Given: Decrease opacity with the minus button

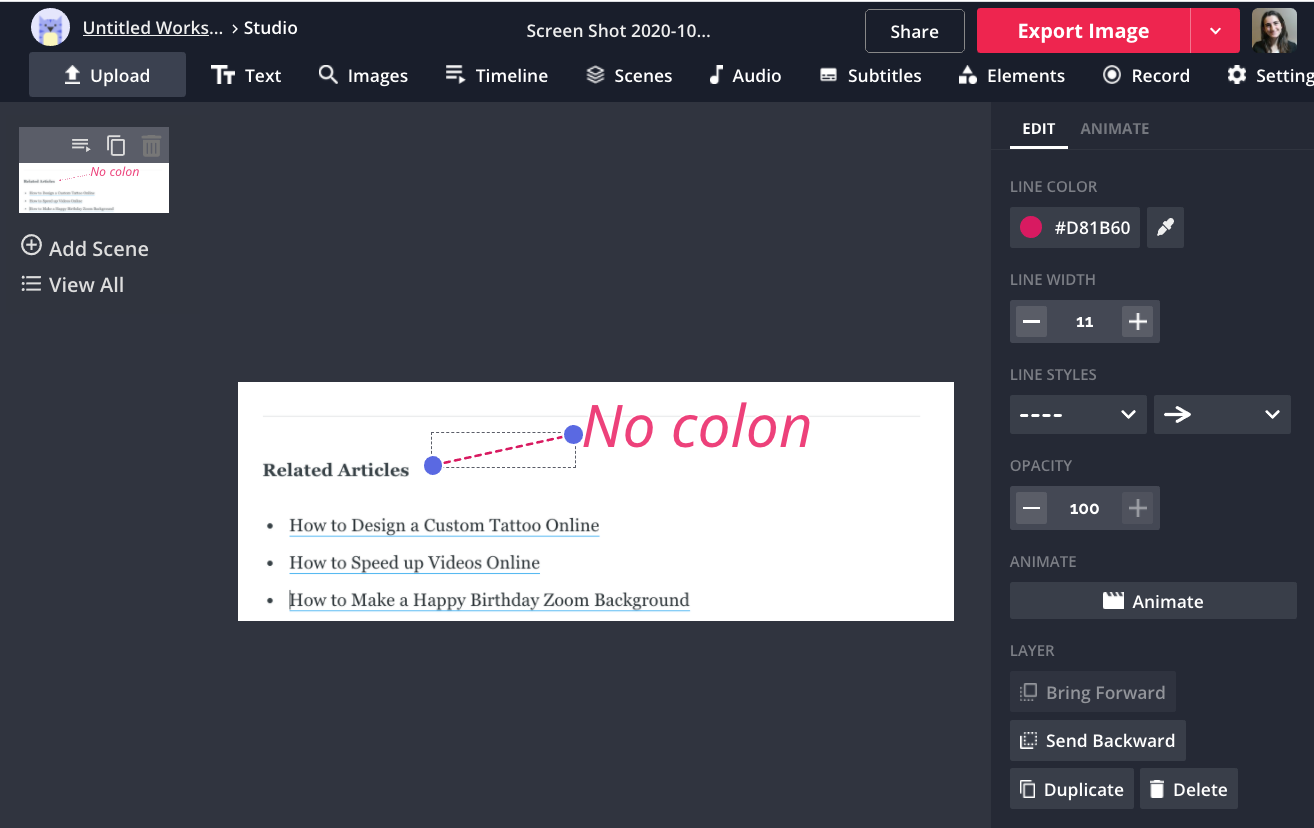Looking at the screenshot, I should [1032, 508].
